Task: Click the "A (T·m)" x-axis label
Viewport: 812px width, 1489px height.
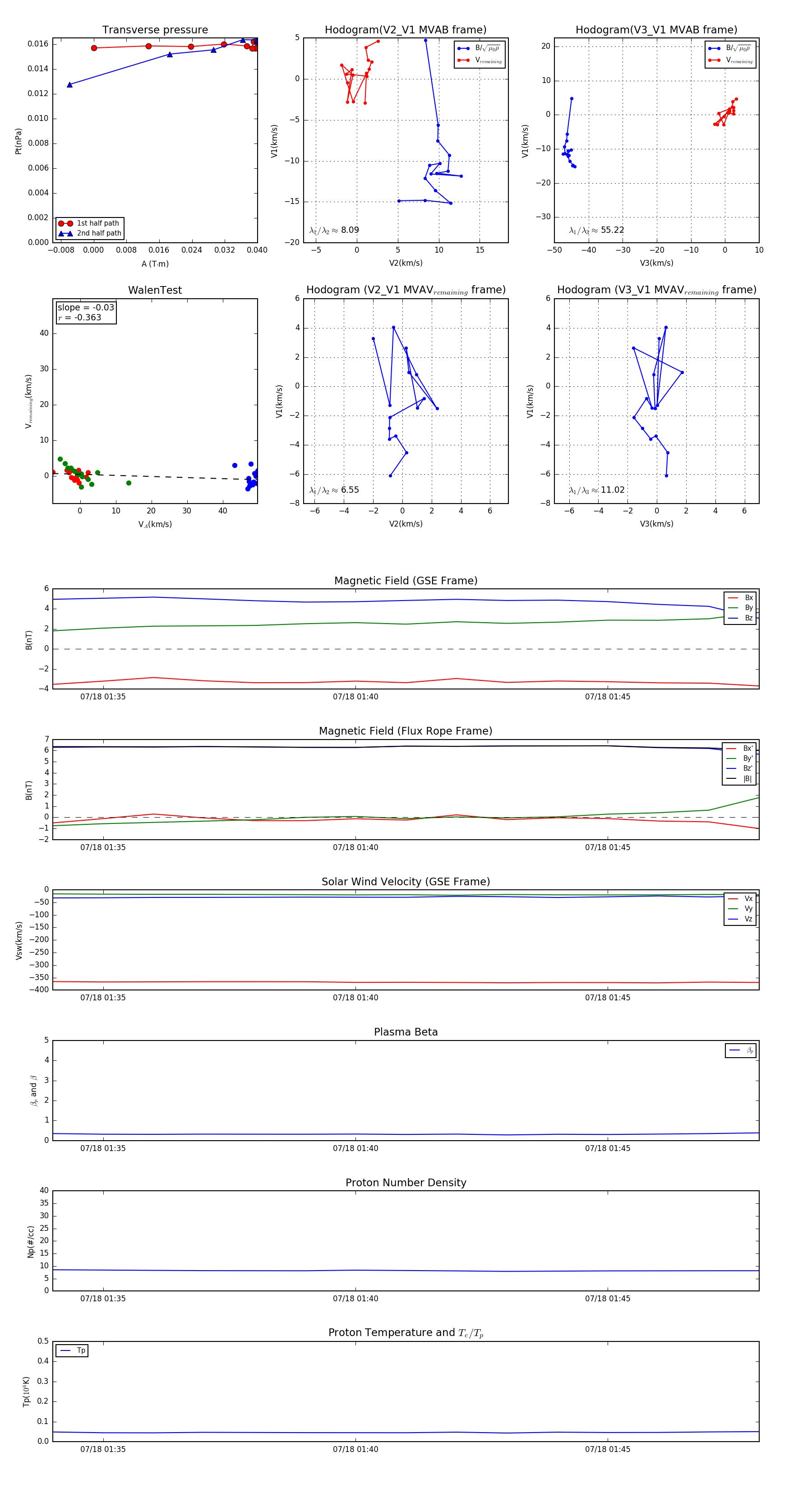Action: pos(155,264)
